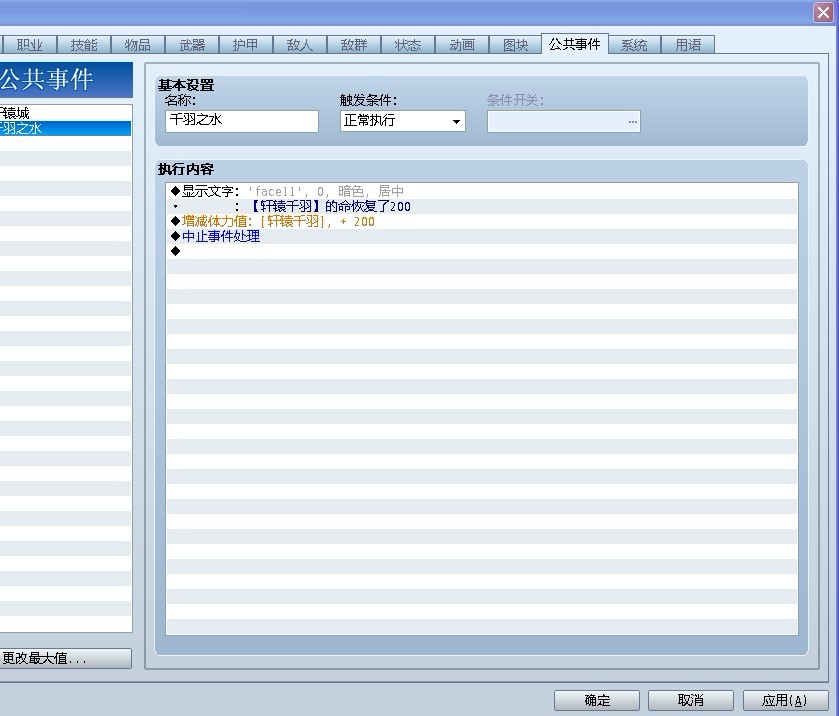Select the 的命恢复了200 text line
Image resolution: width=839 pixels, height=716 pixels.
coord(482,206)
